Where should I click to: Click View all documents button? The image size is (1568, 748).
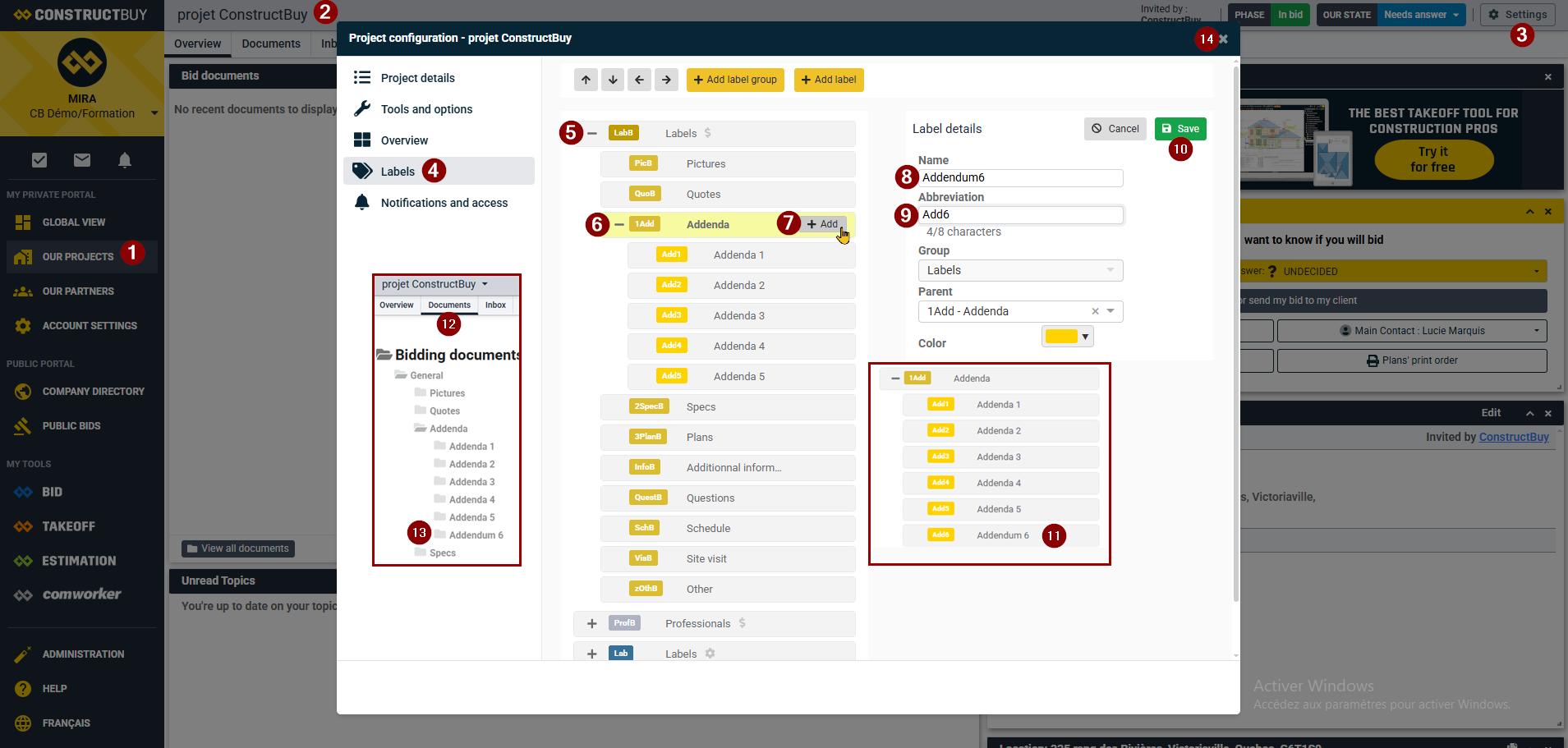tap(238, 548)
